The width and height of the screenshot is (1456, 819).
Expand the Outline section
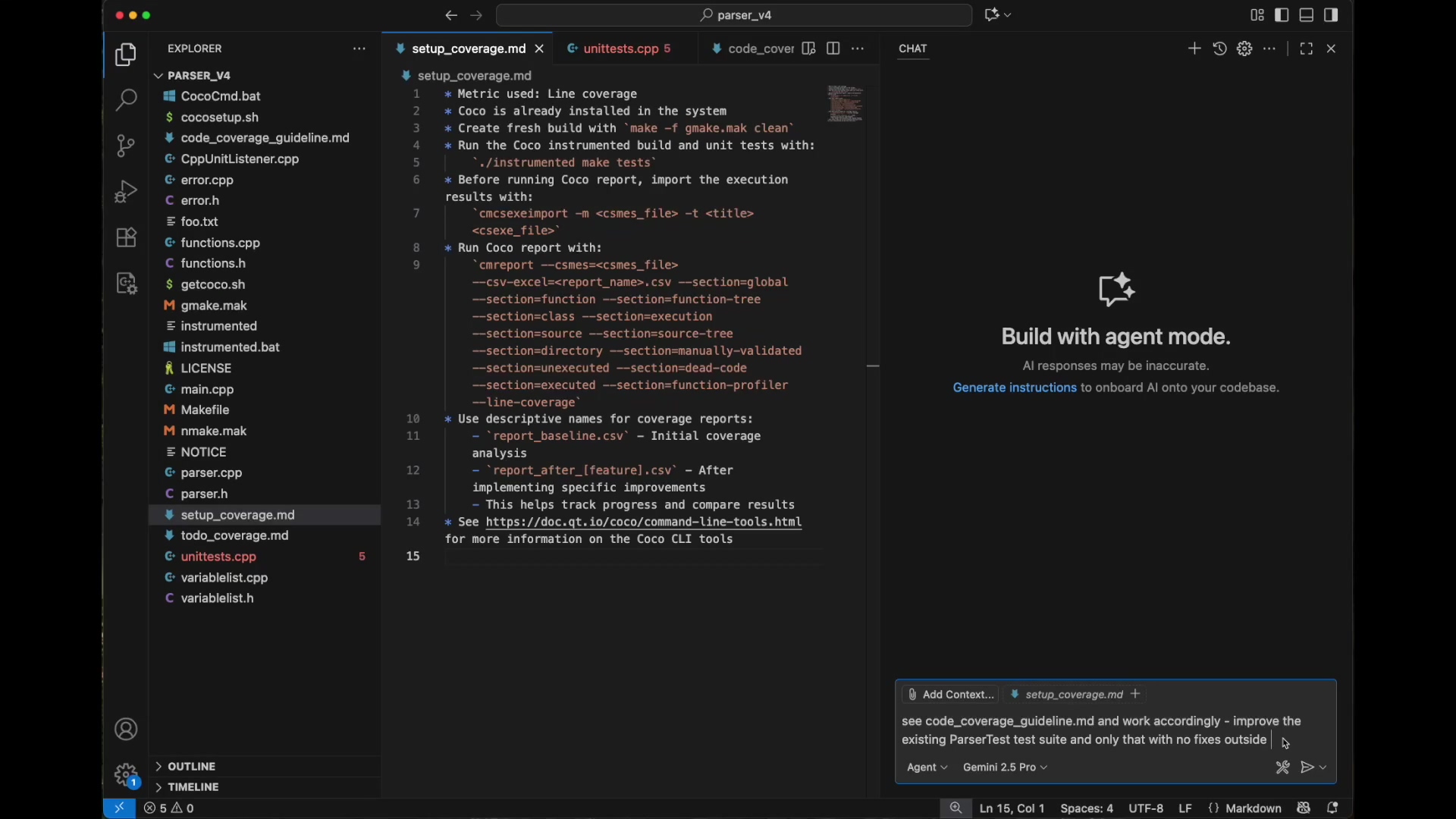[x=193, y=767]
